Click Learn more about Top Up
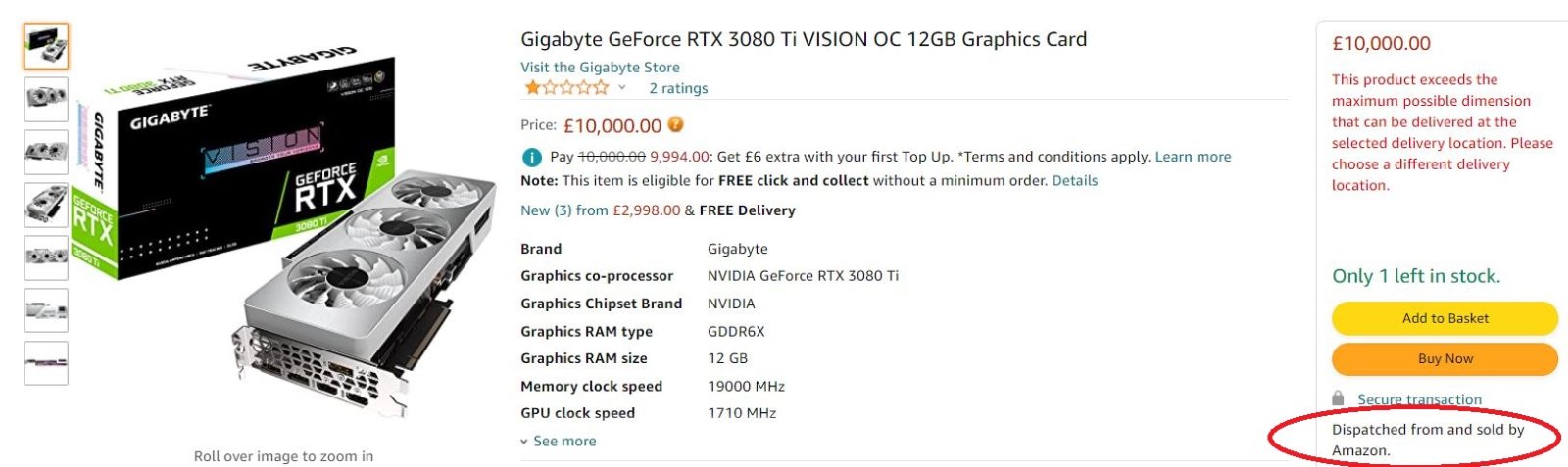This screenshot has width=1568, height=467. coord(1193,157)
